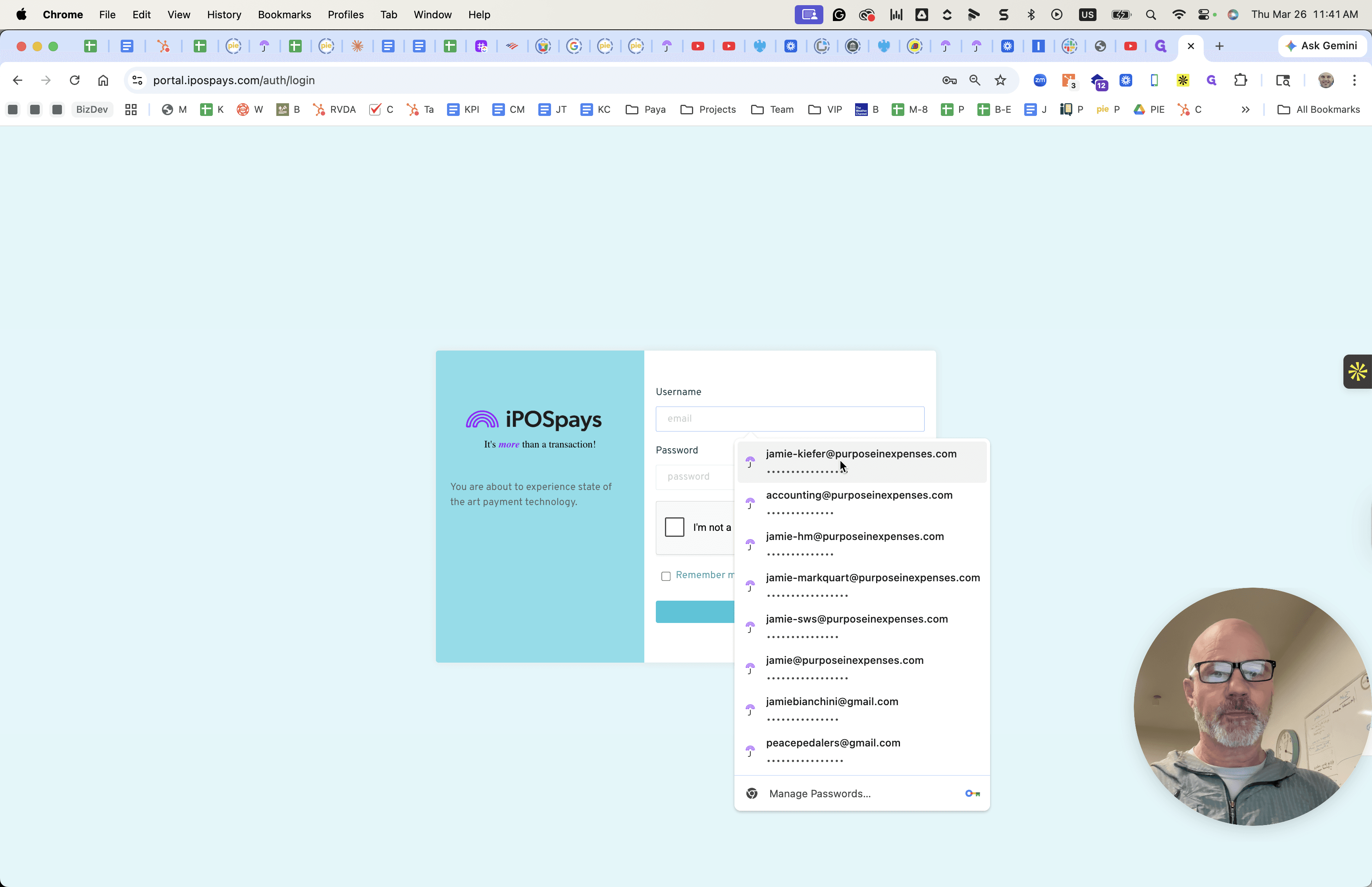Screen dimensions: 1372x887
Task: Select jamie-kiefer@purposeinexpenses.com saved login
Action: pyautogui.click(x=862, y=462)
